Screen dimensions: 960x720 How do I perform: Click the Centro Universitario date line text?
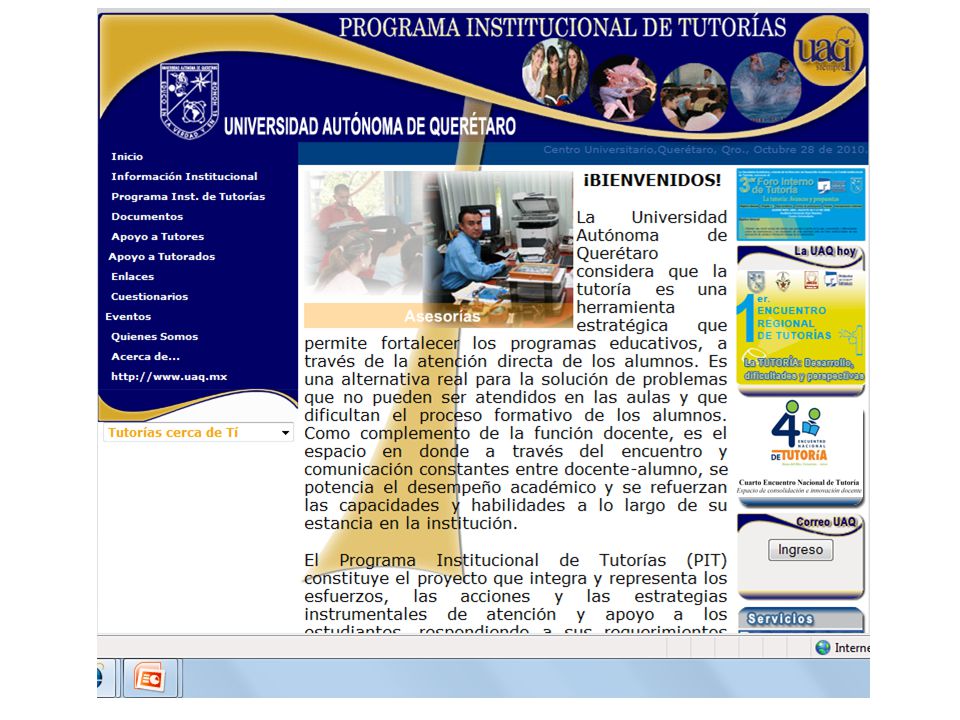pyautogui.click(x=703, y=149)
